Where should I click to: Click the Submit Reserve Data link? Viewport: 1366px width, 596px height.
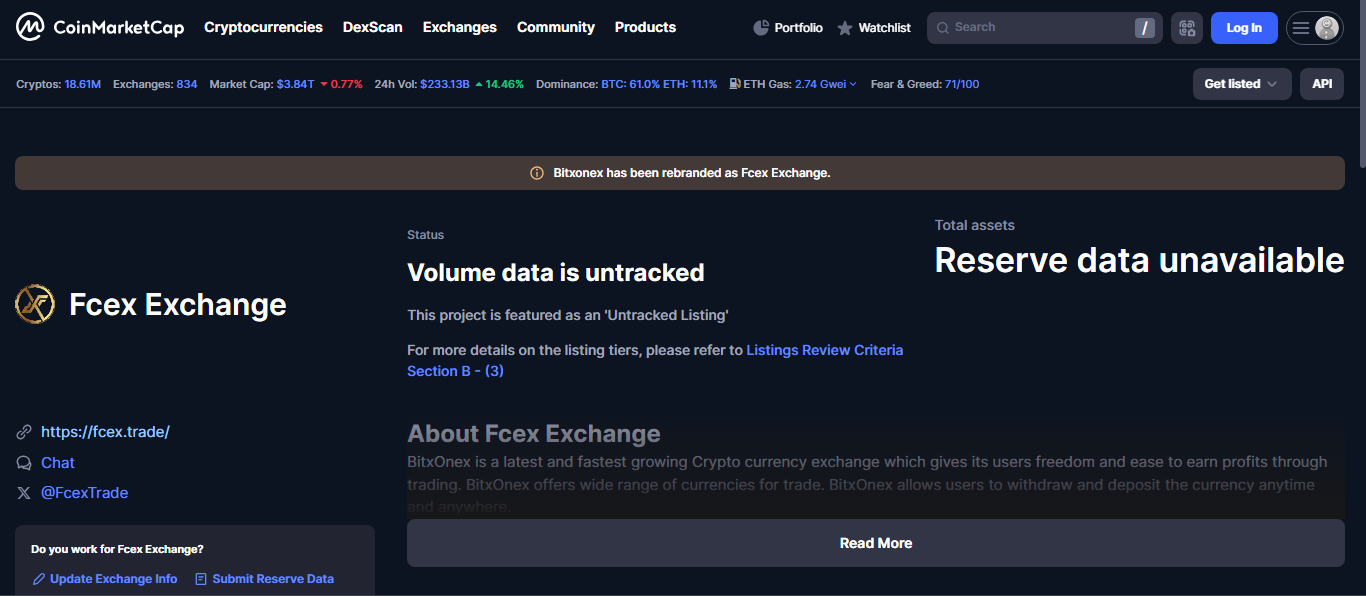(273, 579)
